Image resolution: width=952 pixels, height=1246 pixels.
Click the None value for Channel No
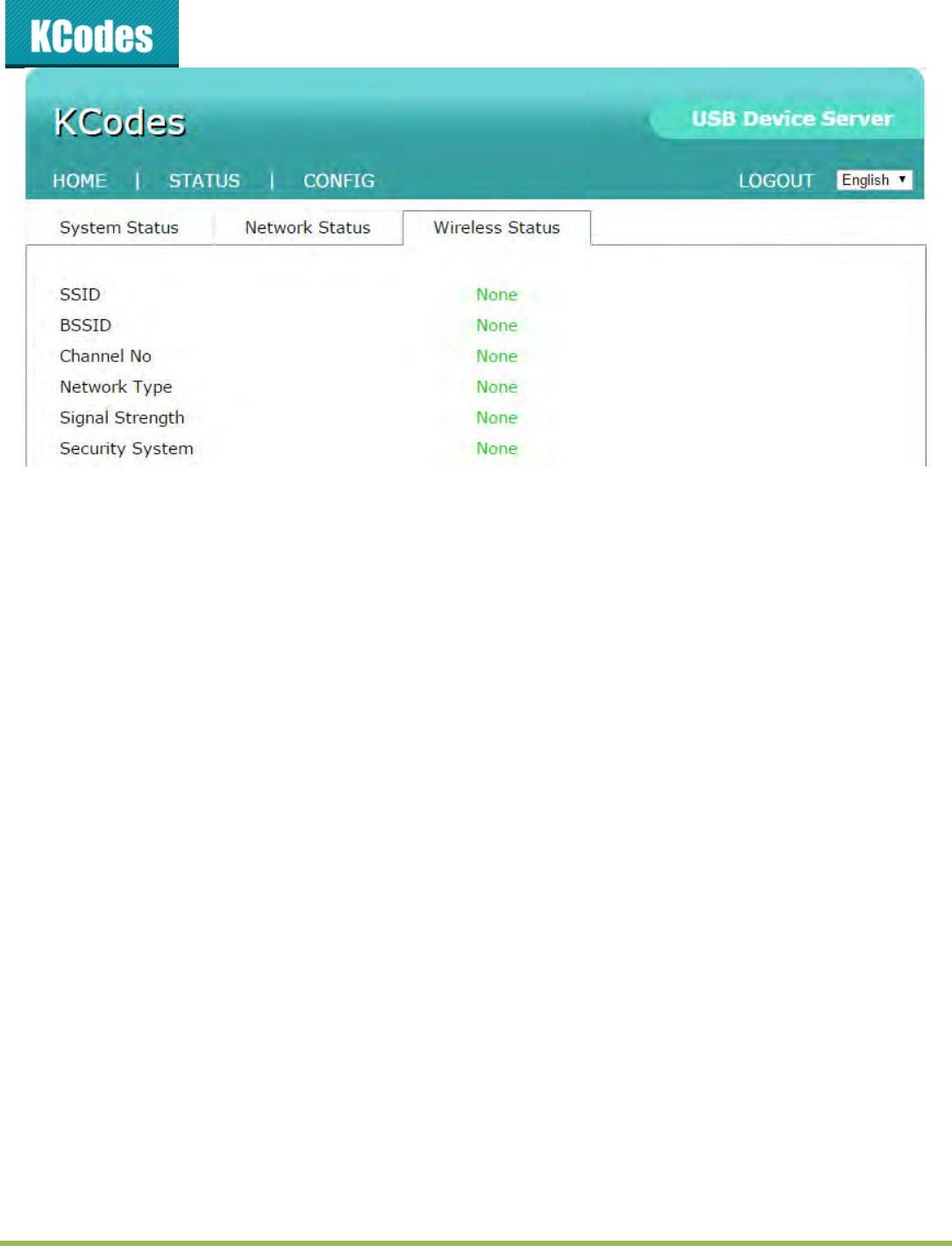coord(497,356)
